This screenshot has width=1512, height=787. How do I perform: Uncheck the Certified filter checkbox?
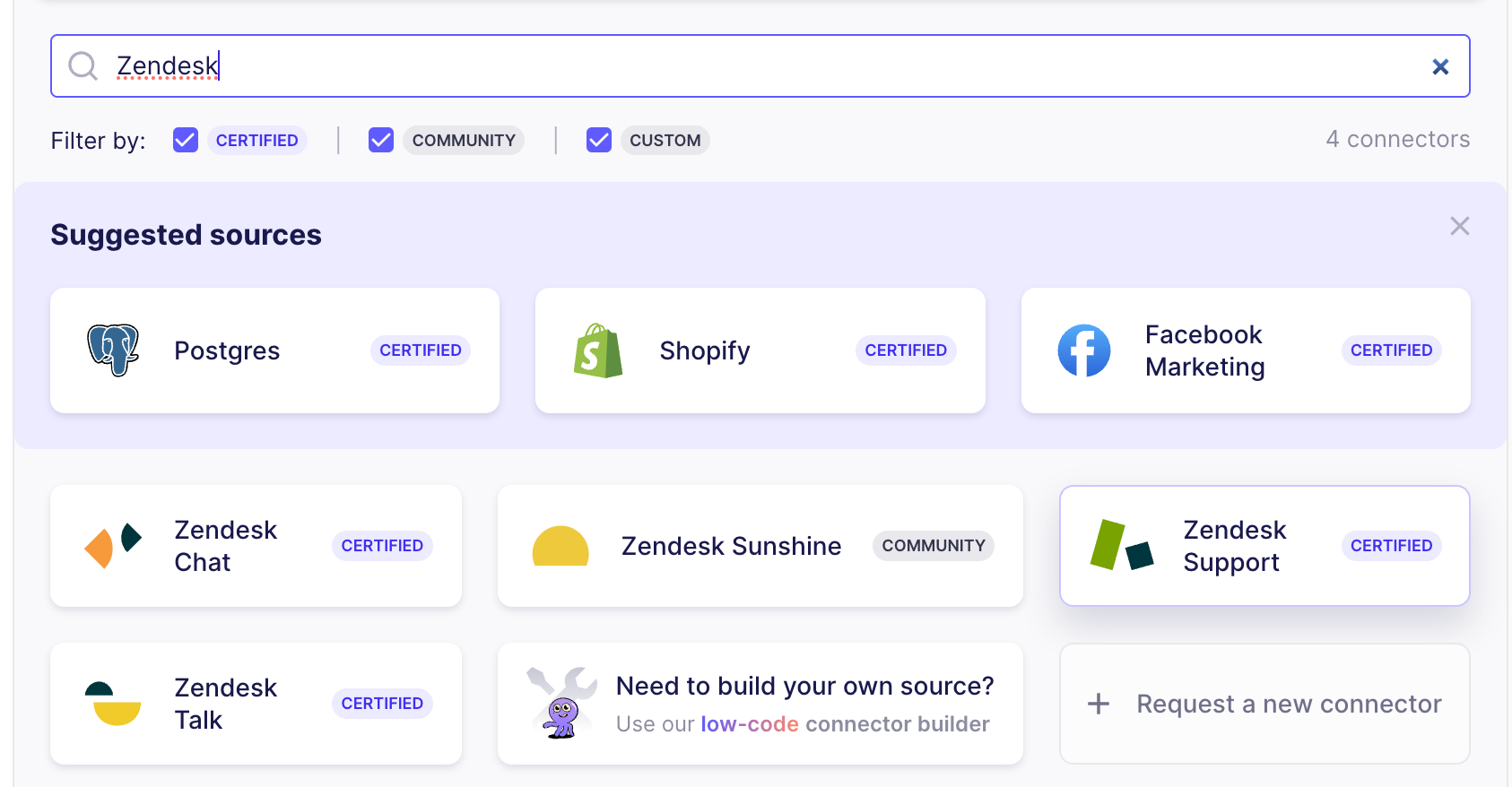tap(186, 140)
